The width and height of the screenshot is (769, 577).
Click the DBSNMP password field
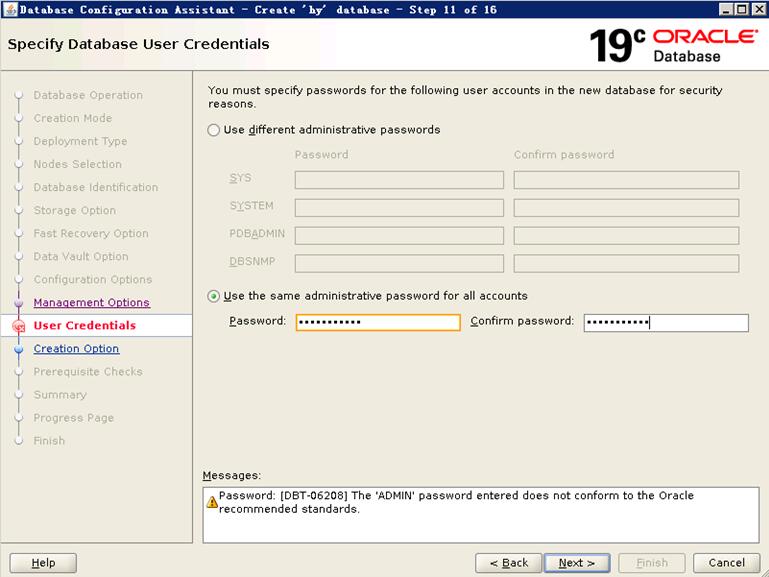[399, 264]
